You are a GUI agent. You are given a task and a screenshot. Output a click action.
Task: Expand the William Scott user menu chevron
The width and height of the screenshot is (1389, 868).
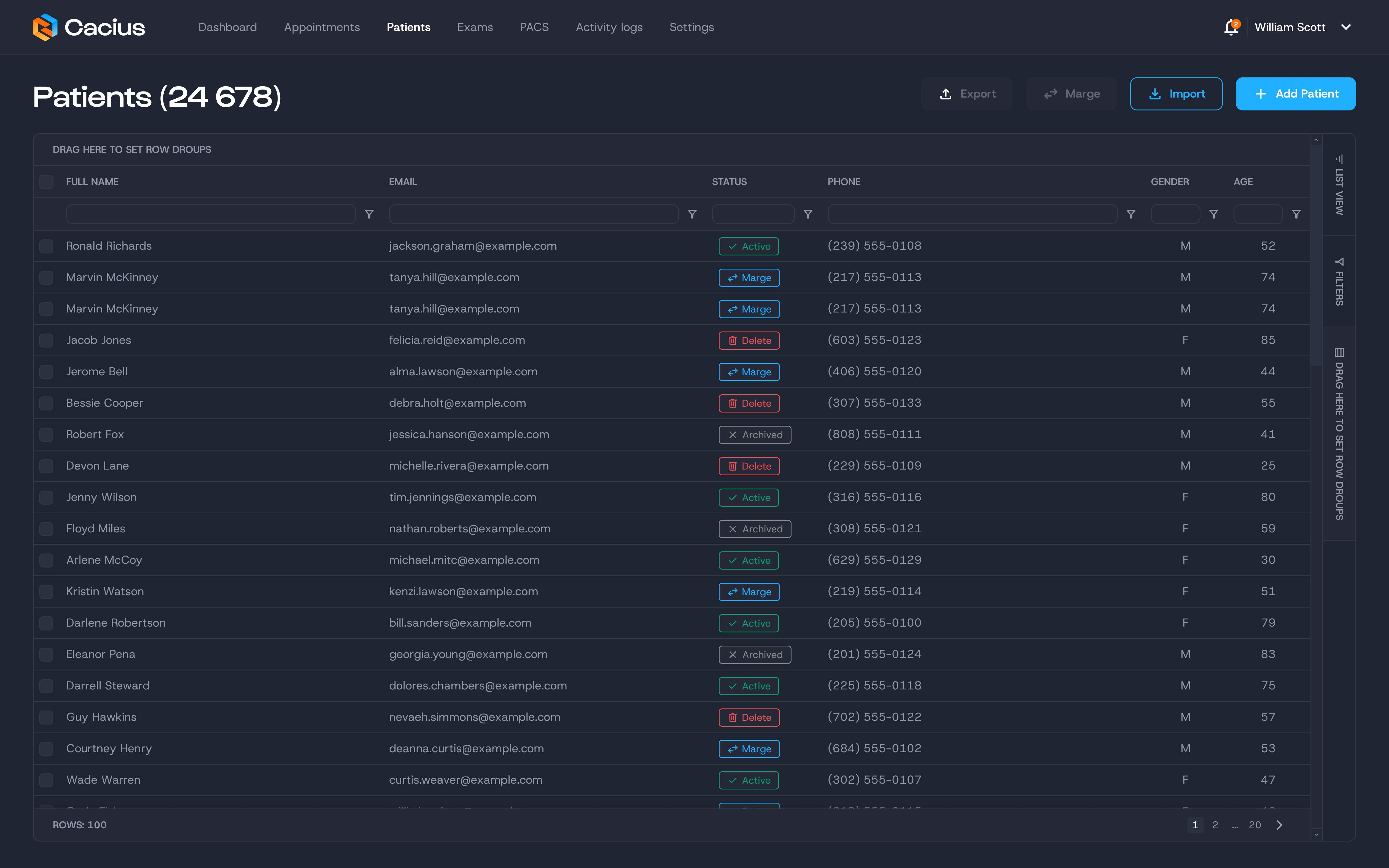tap(1346, 27)
